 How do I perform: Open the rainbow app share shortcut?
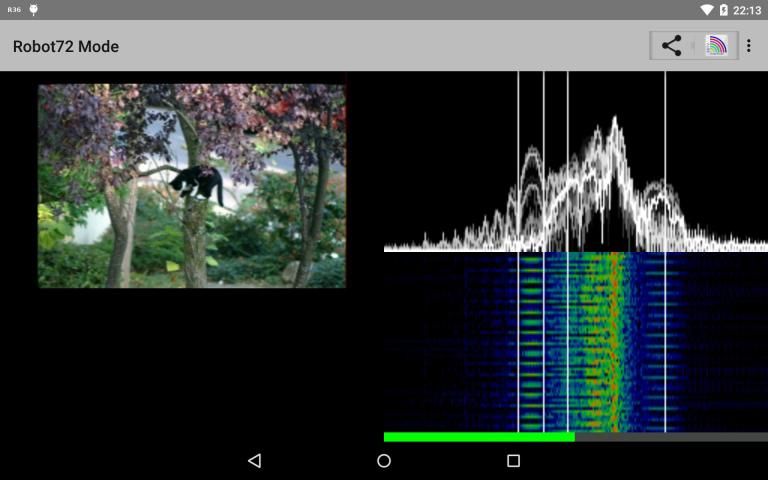coord(716,46)
